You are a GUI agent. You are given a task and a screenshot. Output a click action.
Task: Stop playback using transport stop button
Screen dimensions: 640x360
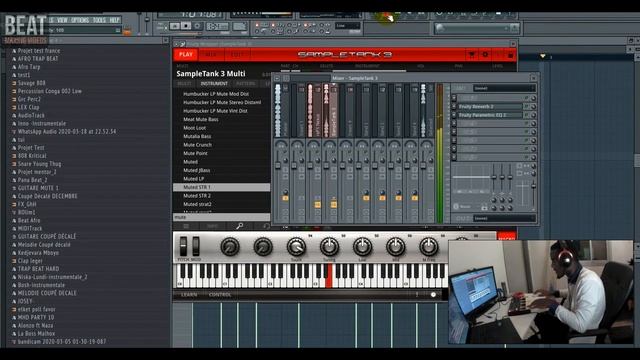(186, 26)
